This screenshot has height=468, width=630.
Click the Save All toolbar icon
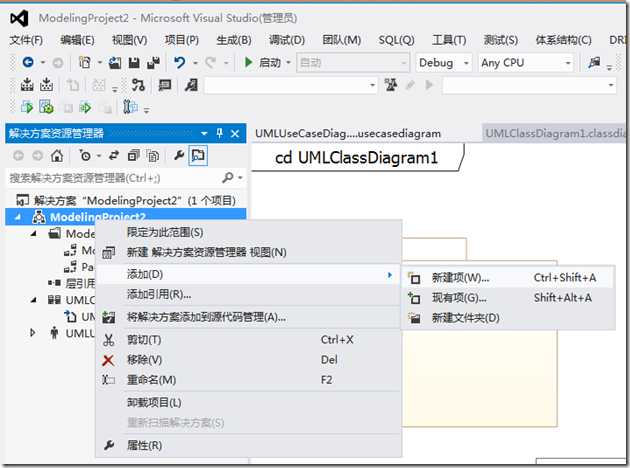tap(153, 62)
